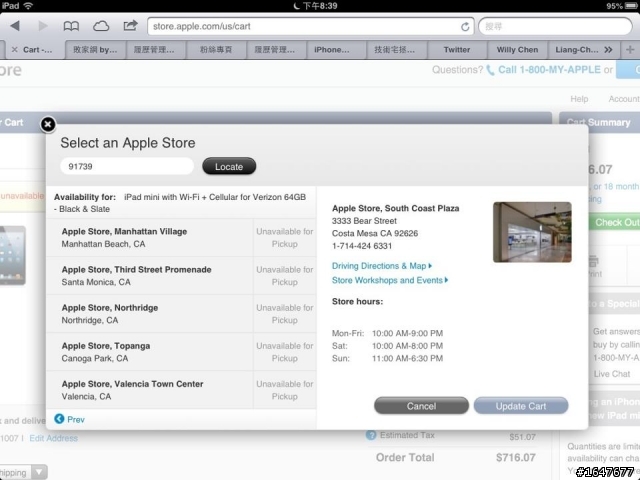This screenshot has height=480, width=640.
Task: Click Prev link in store list
Action: tap(76, 420)
